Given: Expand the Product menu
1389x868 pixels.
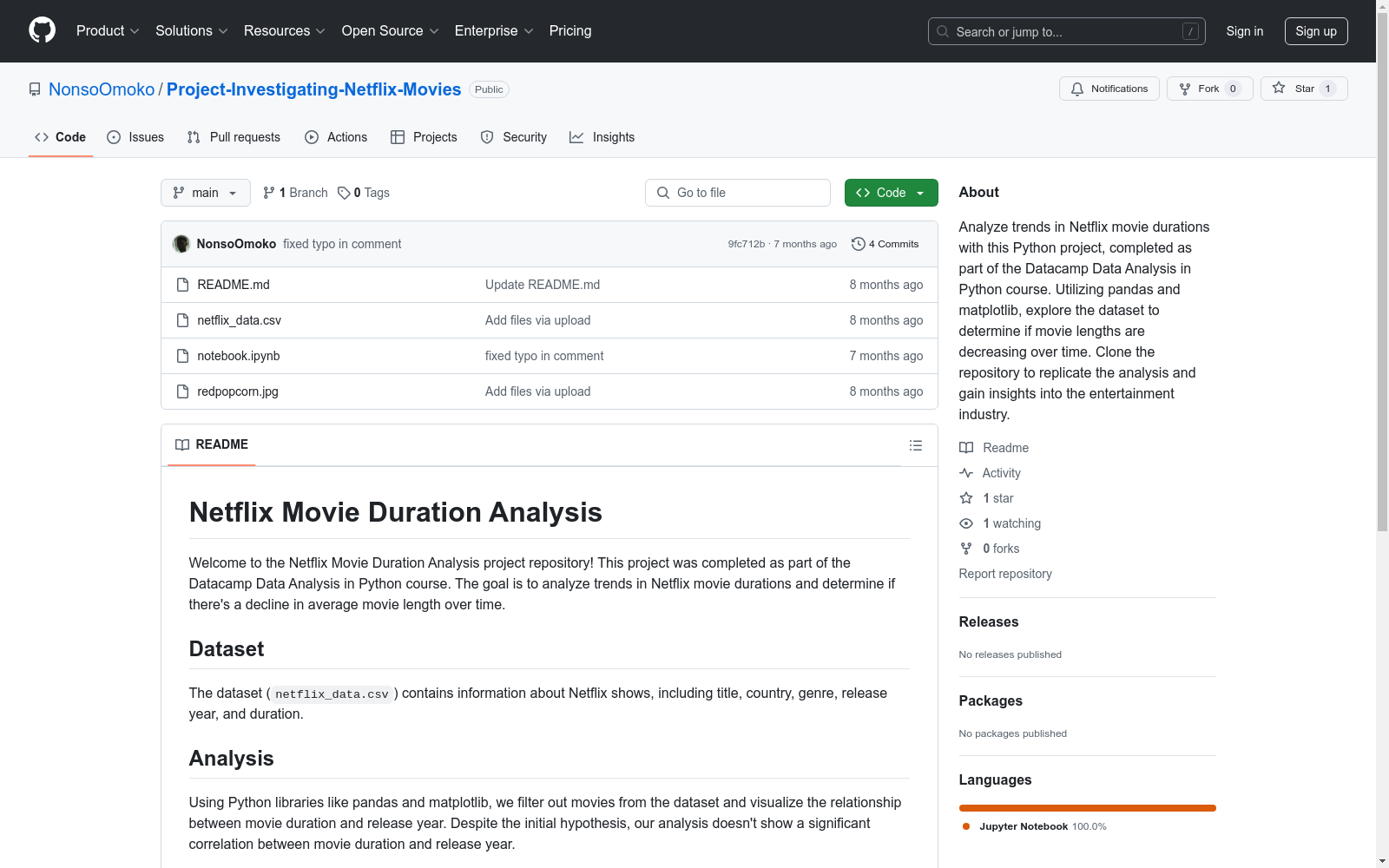Looking at the screenshot, I should pyautogui.click(x=108, y=31).
